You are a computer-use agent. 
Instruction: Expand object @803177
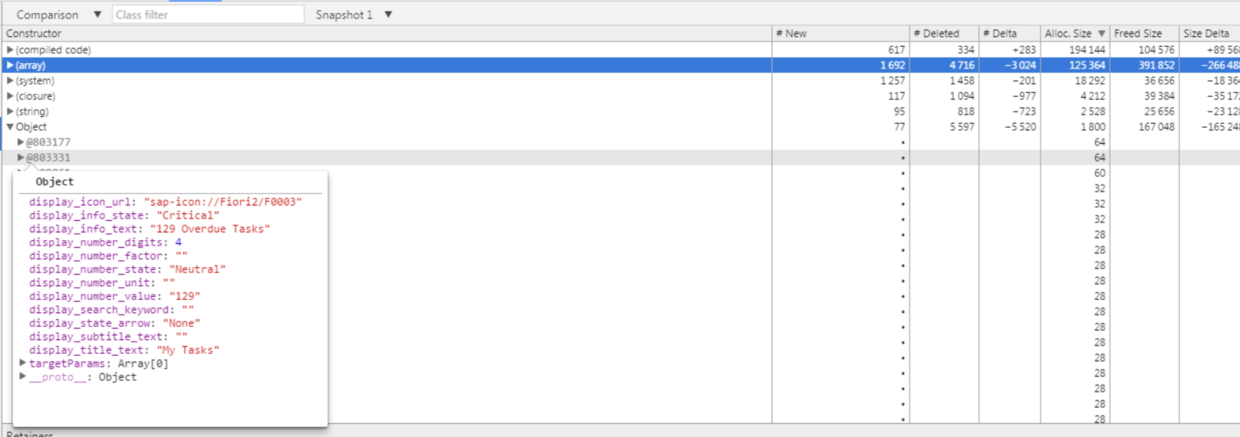pyautogui.click(x=21, y=142)
